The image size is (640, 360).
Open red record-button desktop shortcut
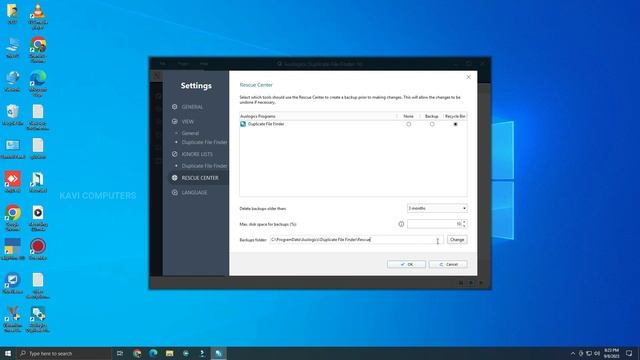point(38,249)
